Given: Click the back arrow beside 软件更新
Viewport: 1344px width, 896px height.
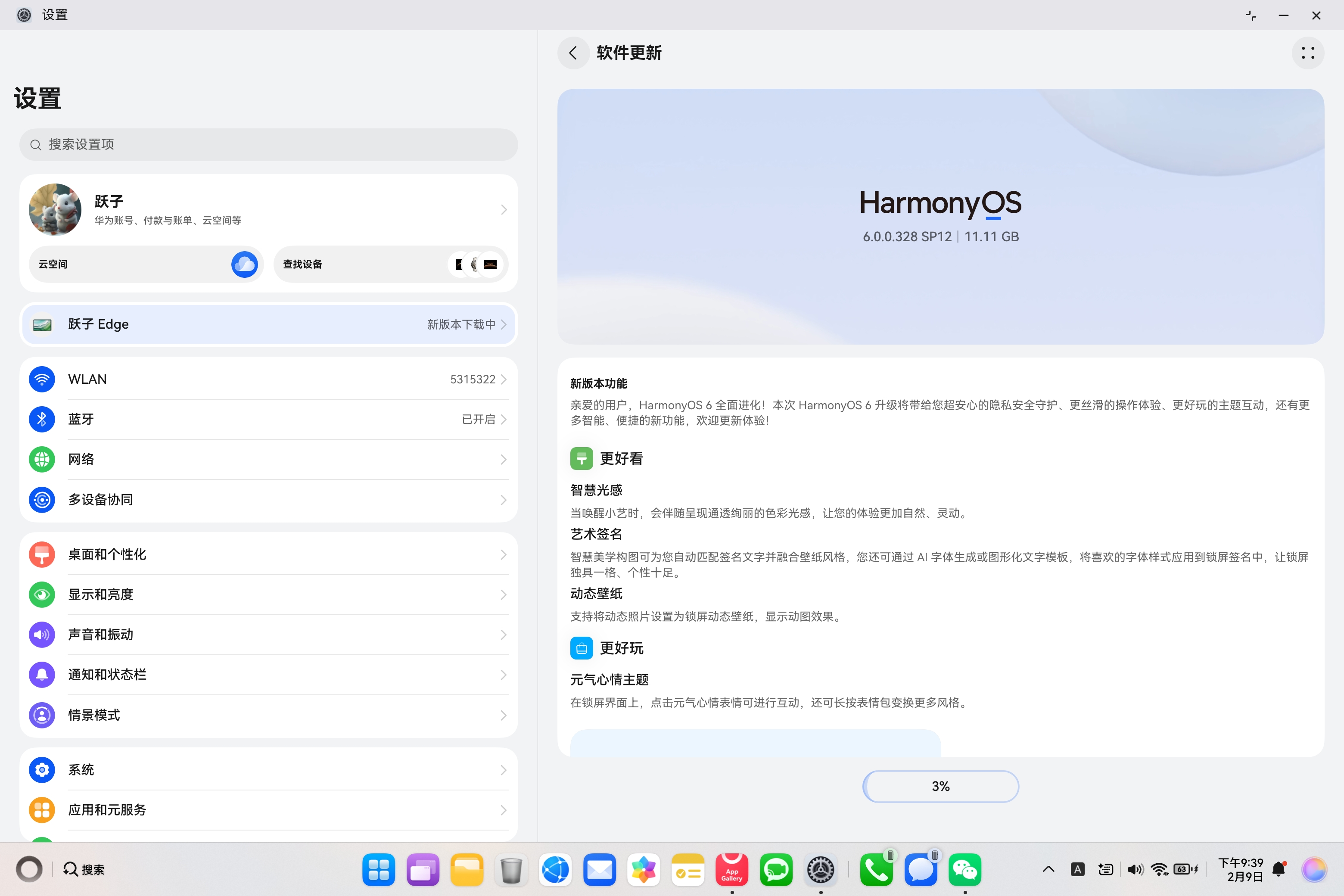Looking at the screenshot, I should (573, 53).
